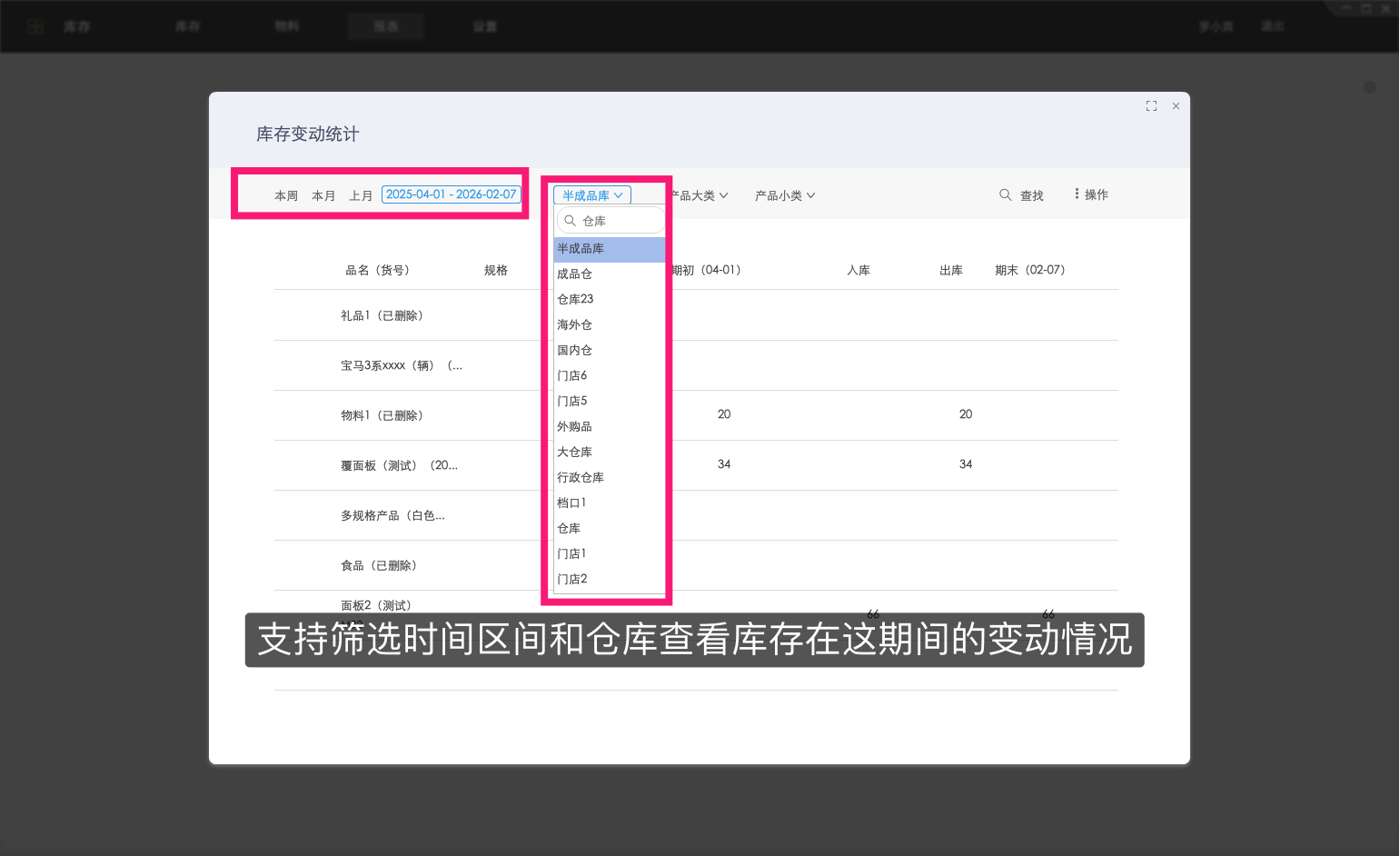Expand the dialog to fullscreen
The height and width of the screenshot is (856, 1400).
(x=1151, y=106)
